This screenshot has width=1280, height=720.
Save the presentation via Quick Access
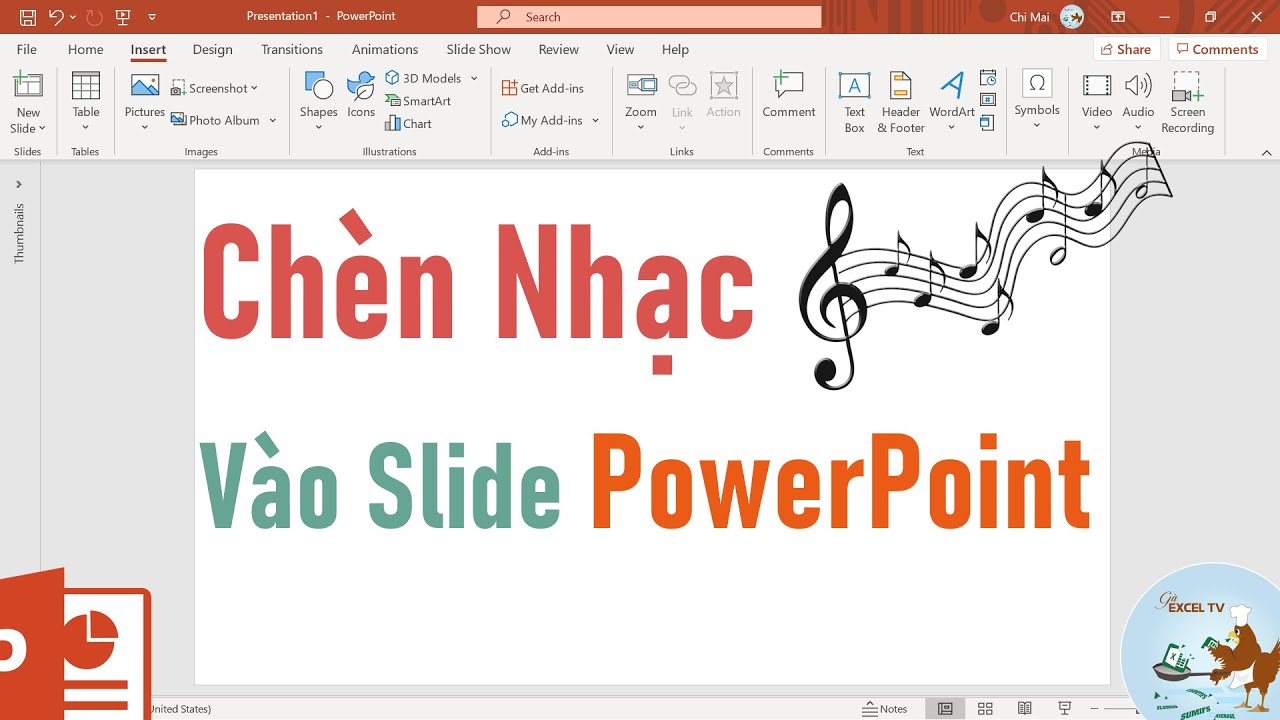[x=28, y=17]
